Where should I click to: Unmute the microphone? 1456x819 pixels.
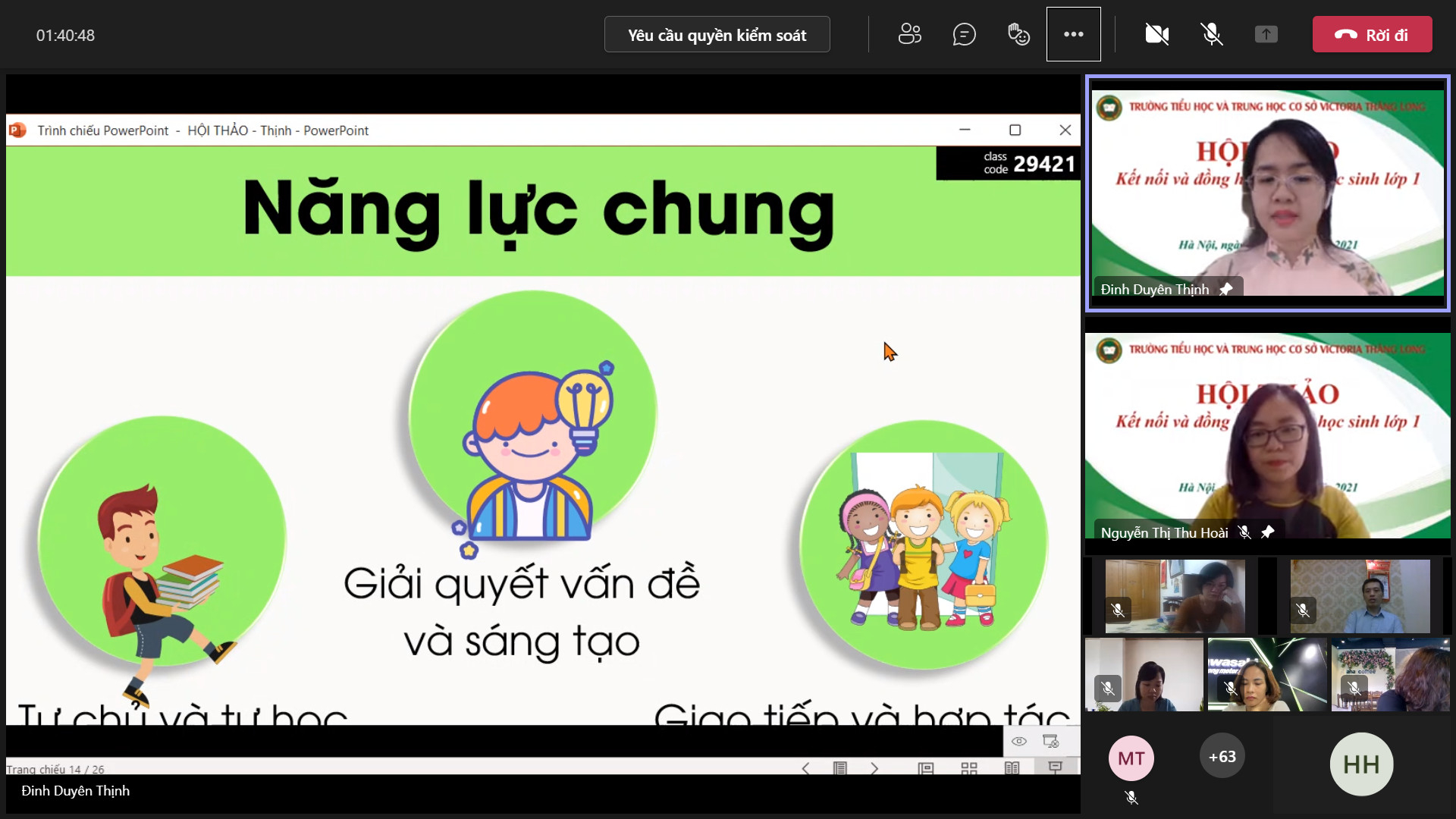[x=1211, y=34]
